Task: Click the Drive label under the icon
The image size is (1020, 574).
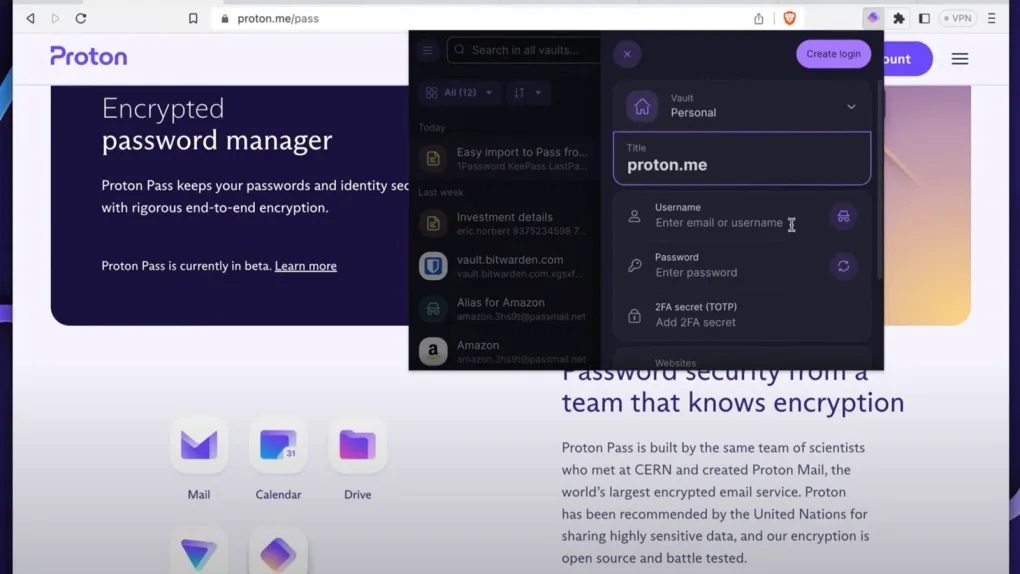Action: [358, 495]
